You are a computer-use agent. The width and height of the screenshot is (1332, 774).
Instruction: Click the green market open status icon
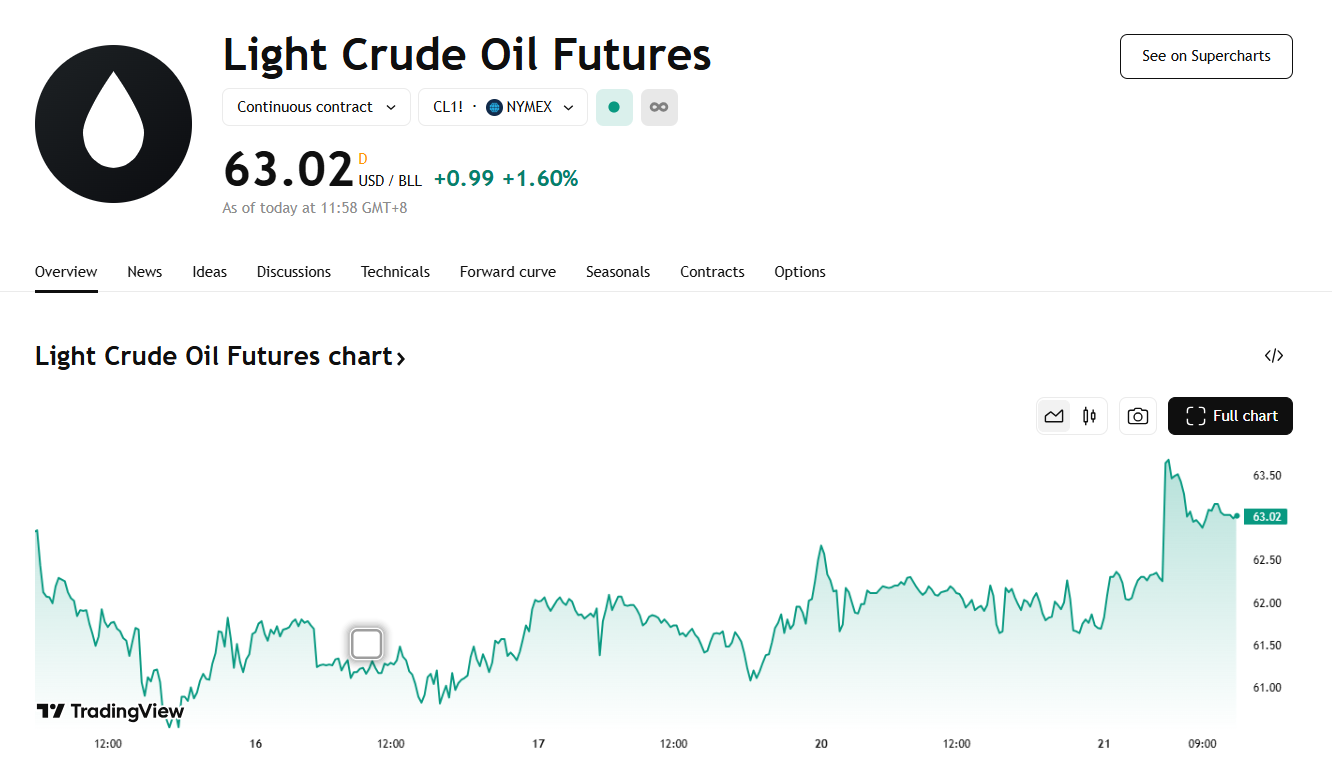[x=614, y=107]
